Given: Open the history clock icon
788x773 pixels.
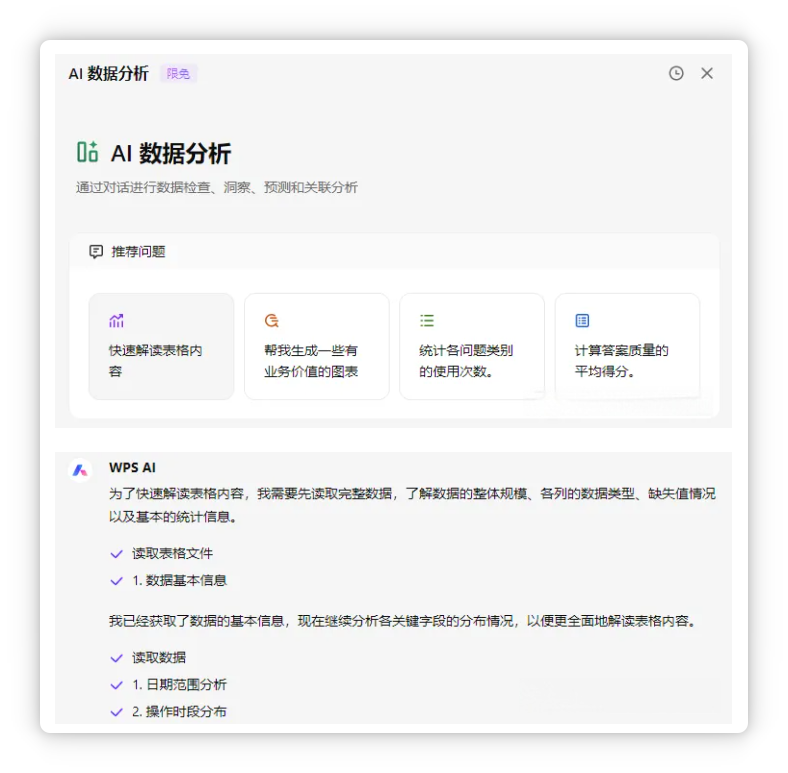Looking at the screenshot, I should click(676, 73).
